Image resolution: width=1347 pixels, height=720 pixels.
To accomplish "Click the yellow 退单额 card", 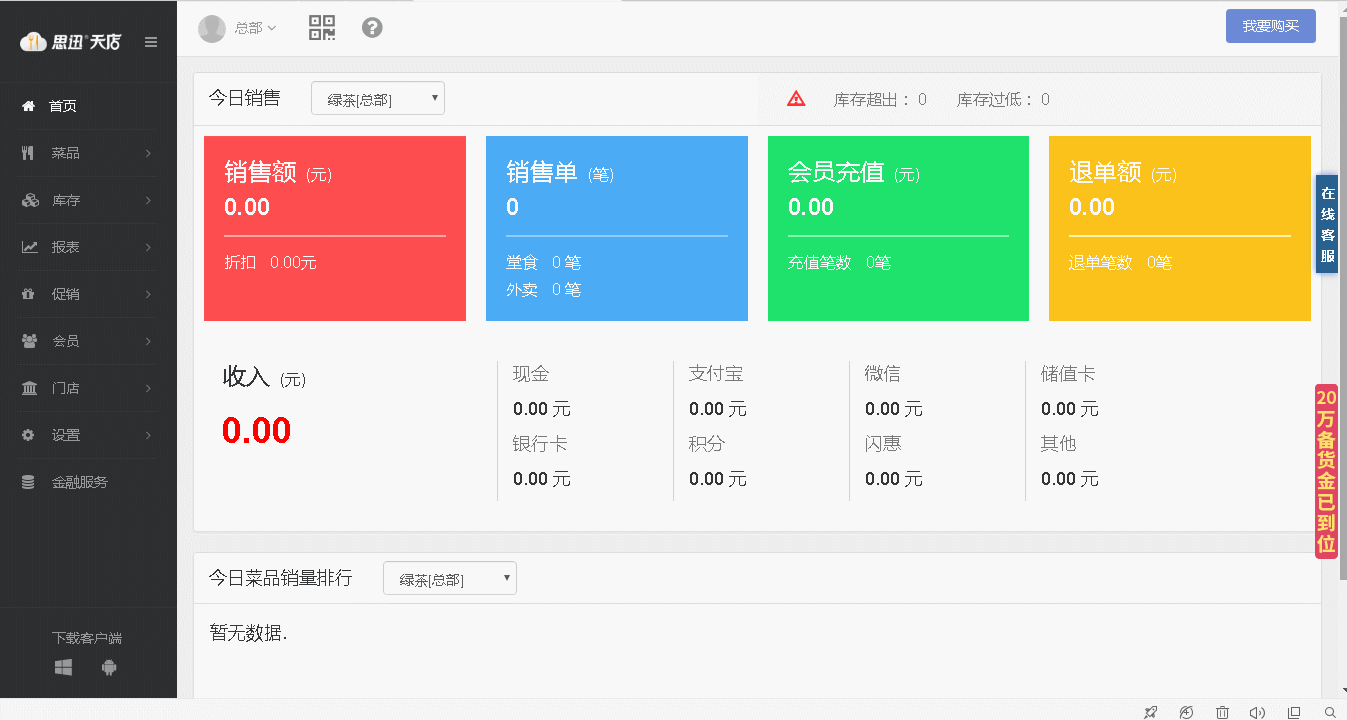I will pyautogui.click(x=1180, y=228).
